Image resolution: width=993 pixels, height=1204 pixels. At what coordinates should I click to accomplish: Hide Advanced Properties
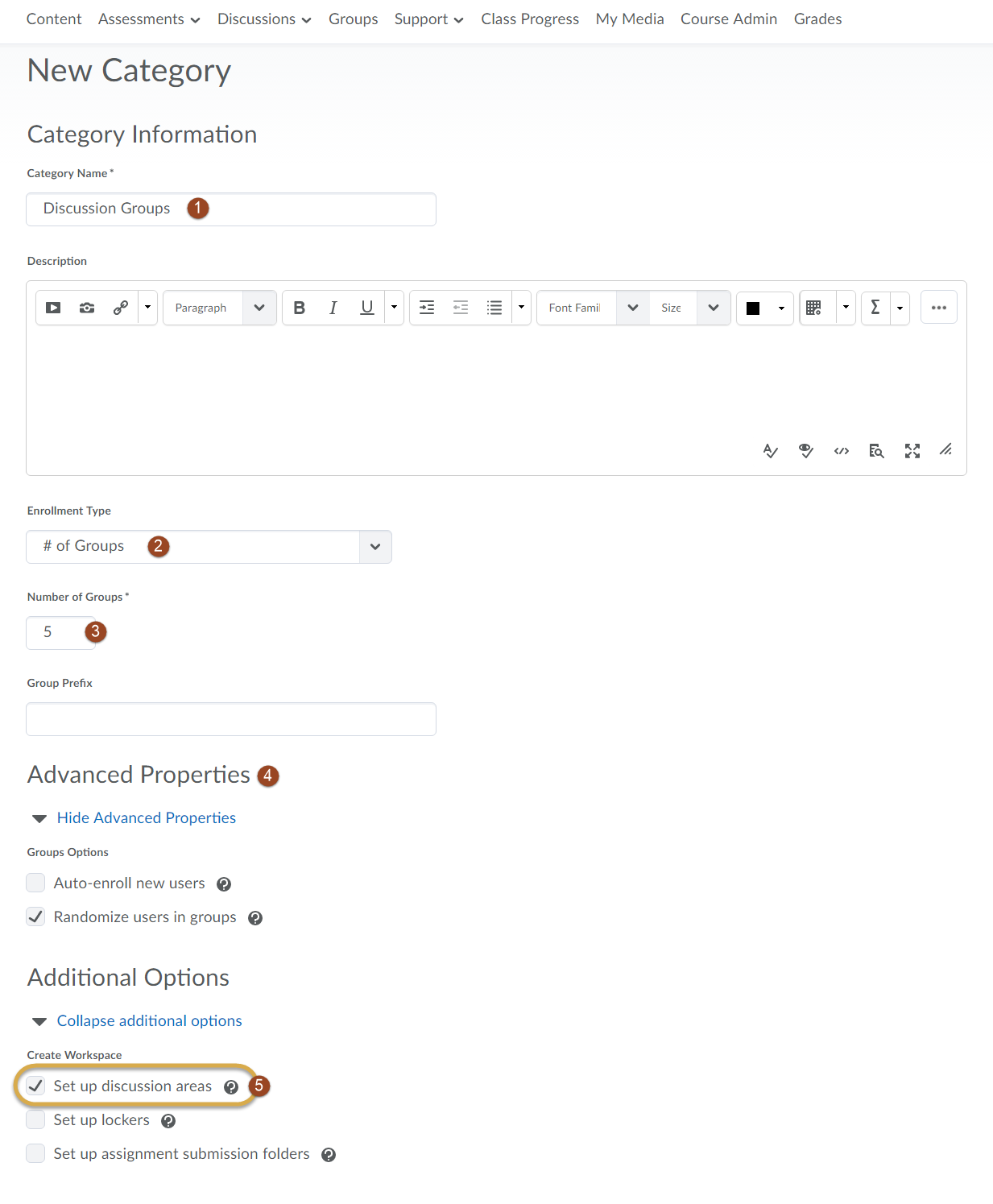pos(146,817)
